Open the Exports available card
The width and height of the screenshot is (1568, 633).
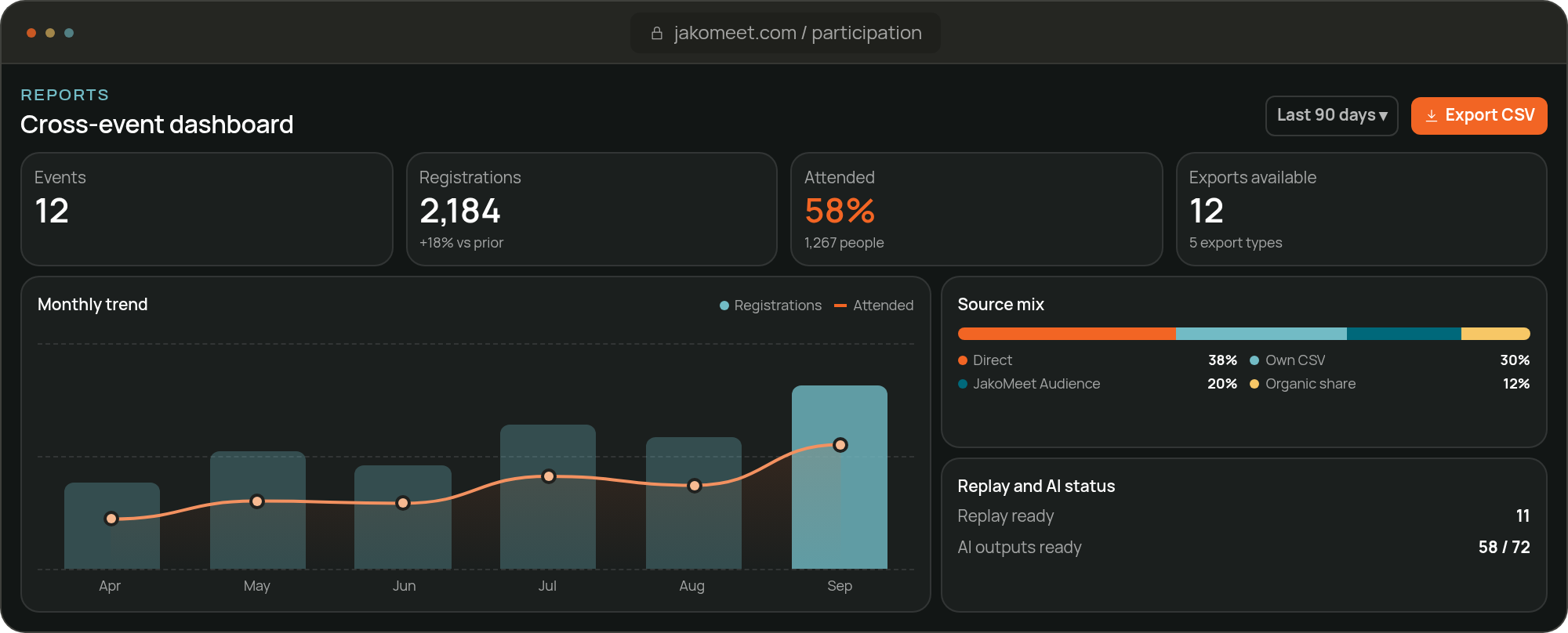pyautogui.click(x=1361, y=209)
